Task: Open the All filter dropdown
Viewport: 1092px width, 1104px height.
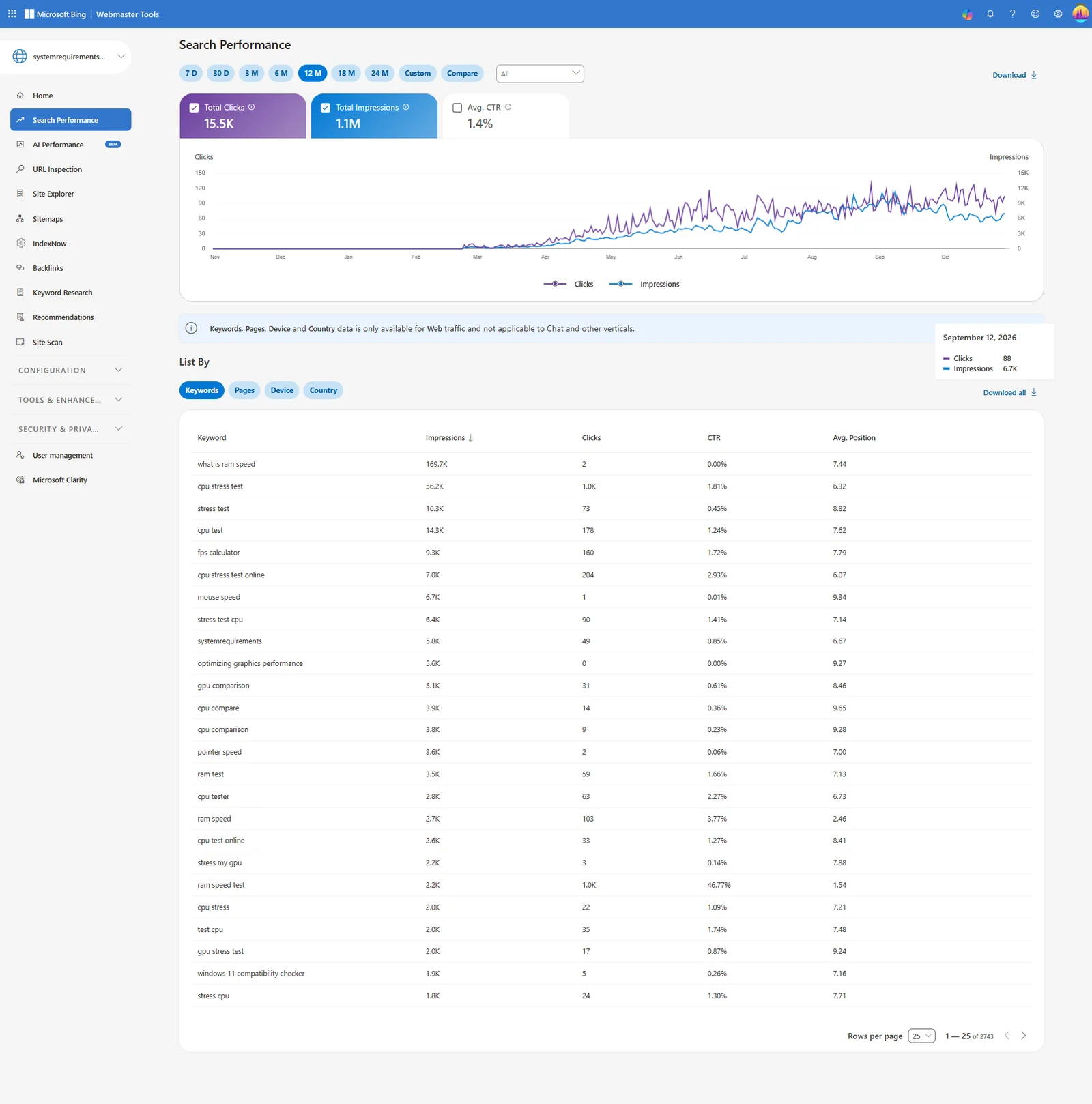Action: 540,74
